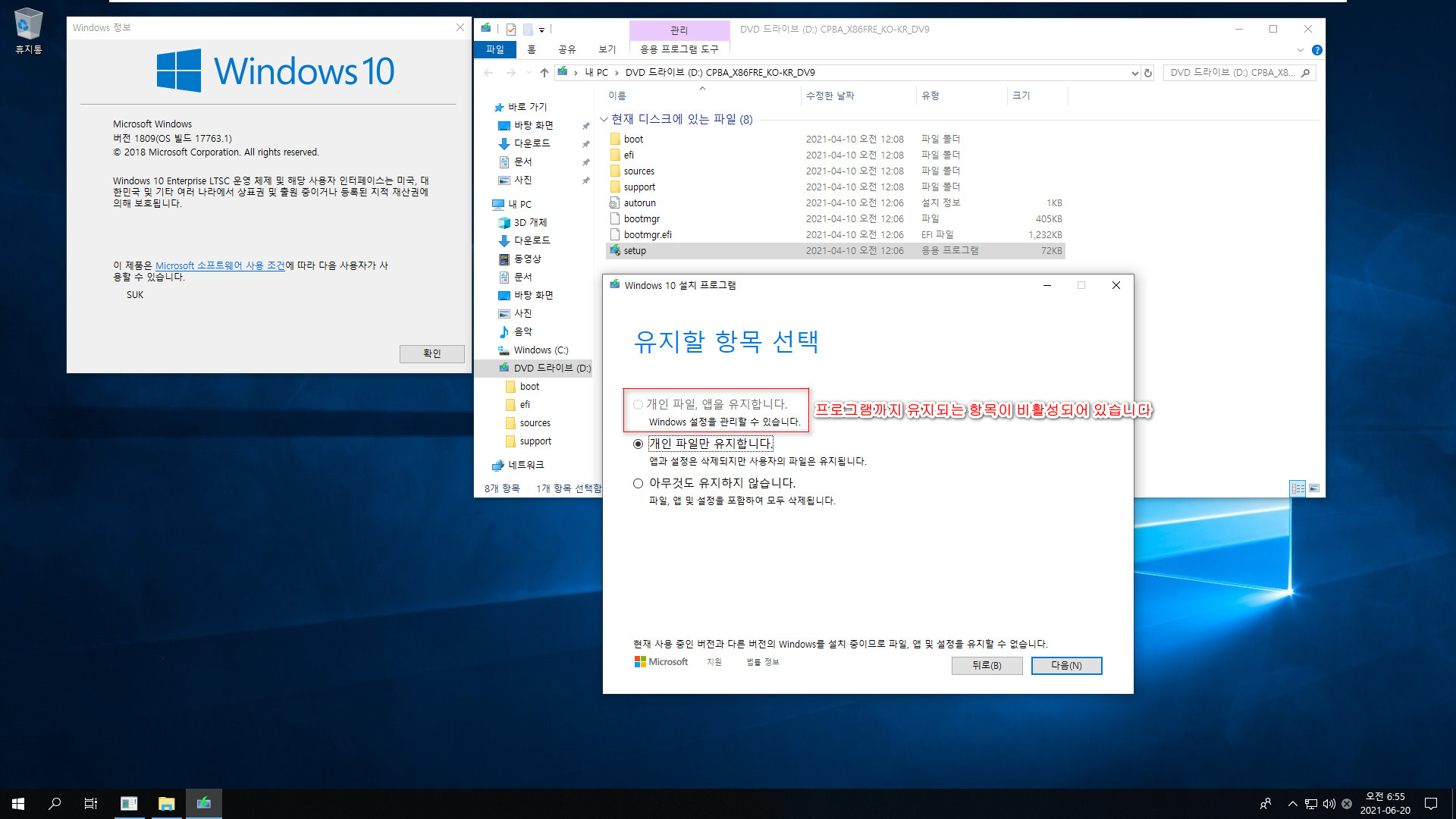Sort files by 크기 column header
Viewport: 1456px width, 819px height.
pyautogui.click(x=1037, y=96)
